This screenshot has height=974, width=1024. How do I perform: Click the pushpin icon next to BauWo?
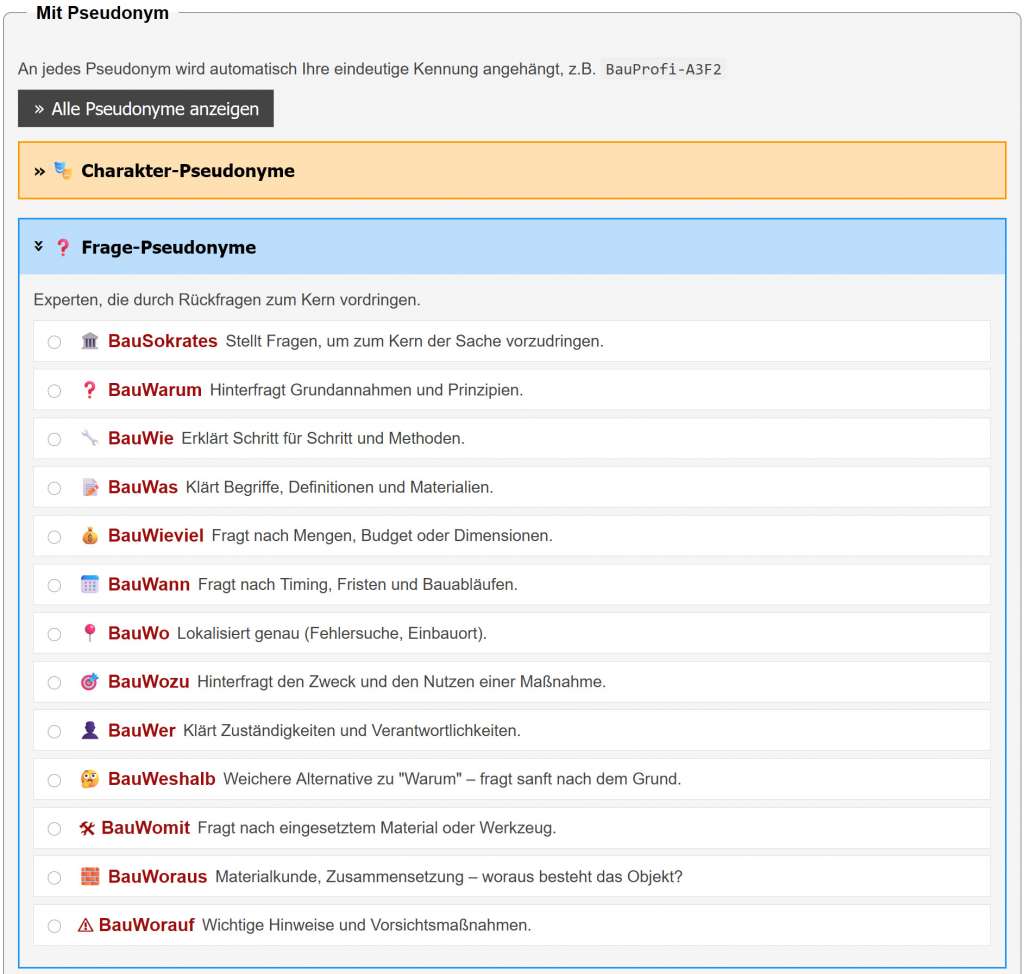pyautogui.click(x=90, y=633)
